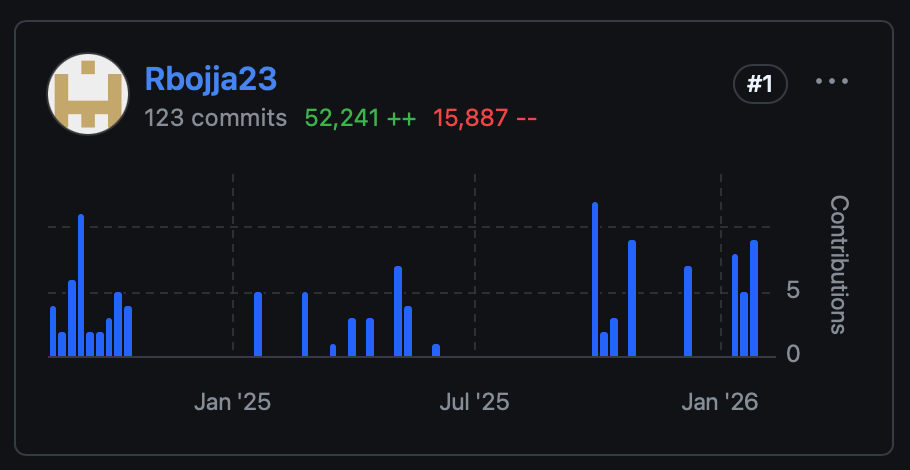910x470 pixels.
Task: Click the green 52,241 additions count
Action: point(360,118)
